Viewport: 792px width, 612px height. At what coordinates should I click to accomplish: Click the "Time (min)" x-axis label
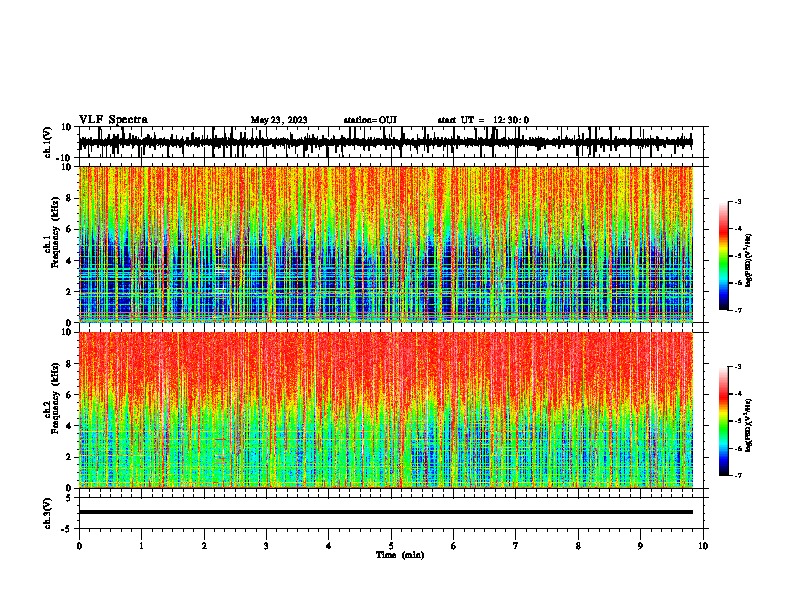pyautogui.click(x=400, y=555)
